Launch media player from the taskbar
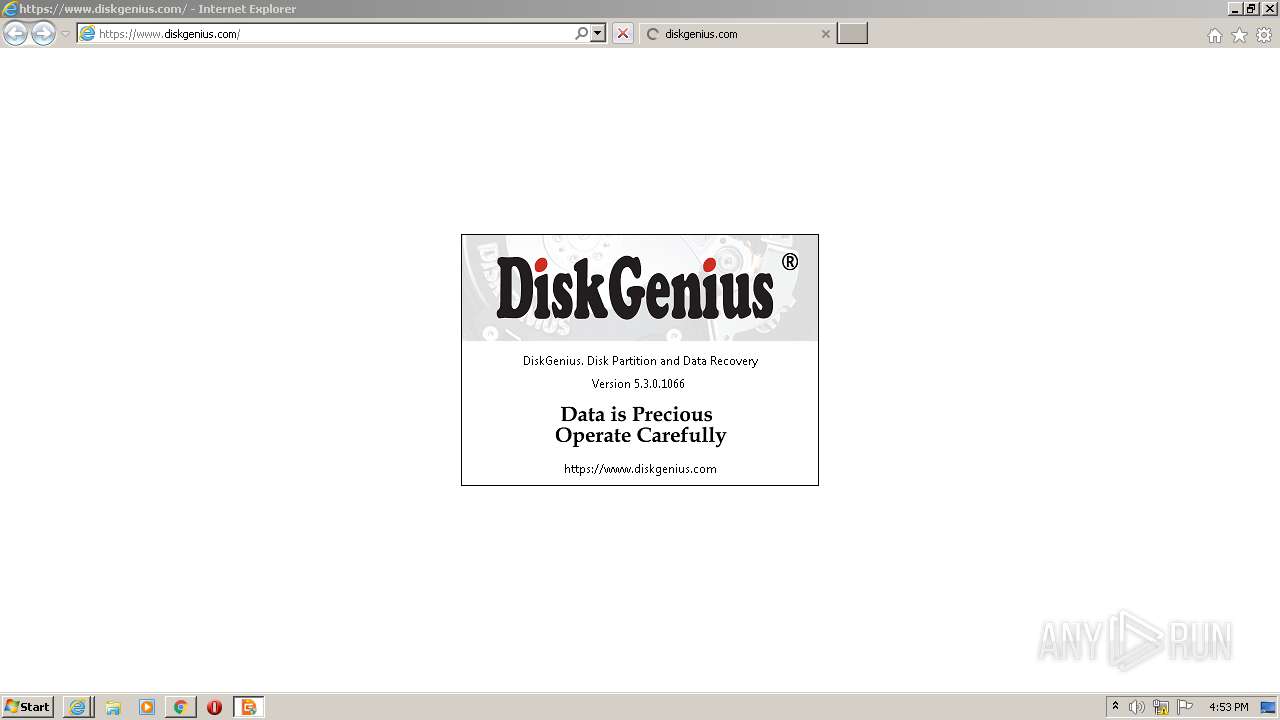Screen dimensions: 1280x720 147,707
